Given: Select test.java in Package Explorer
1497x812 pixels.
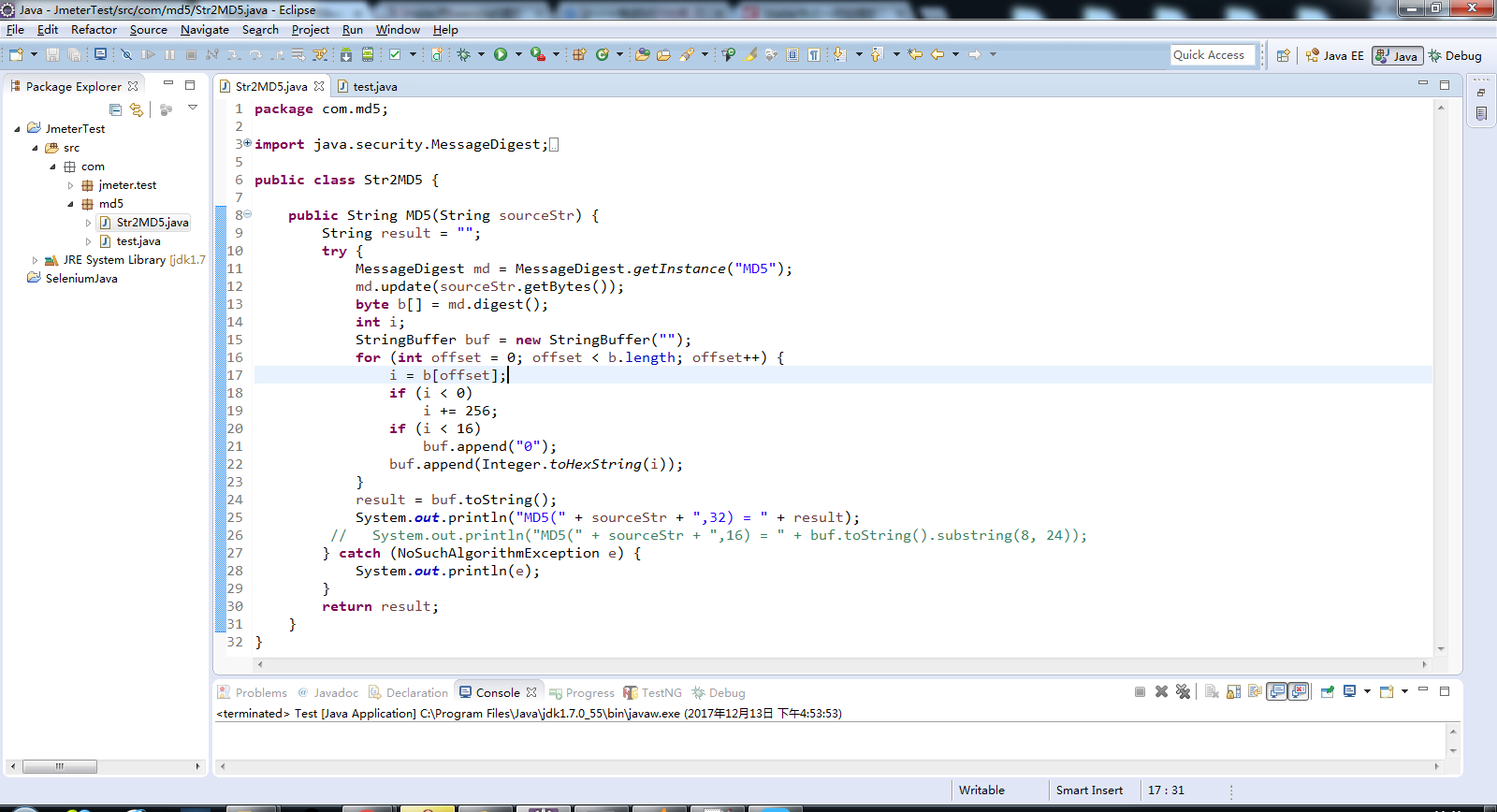Looking at the screenshot, I should [138, 241].
